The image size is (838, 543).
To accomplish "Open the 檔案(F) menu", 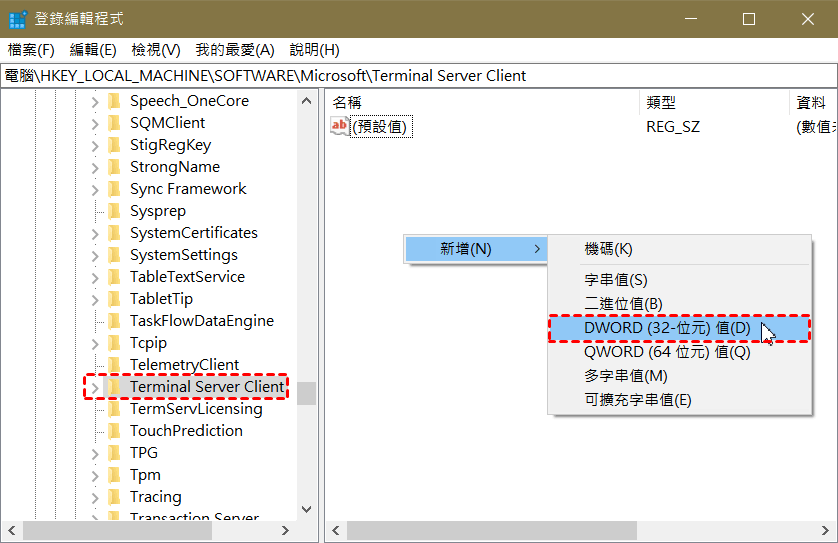I will click(31, 50).
